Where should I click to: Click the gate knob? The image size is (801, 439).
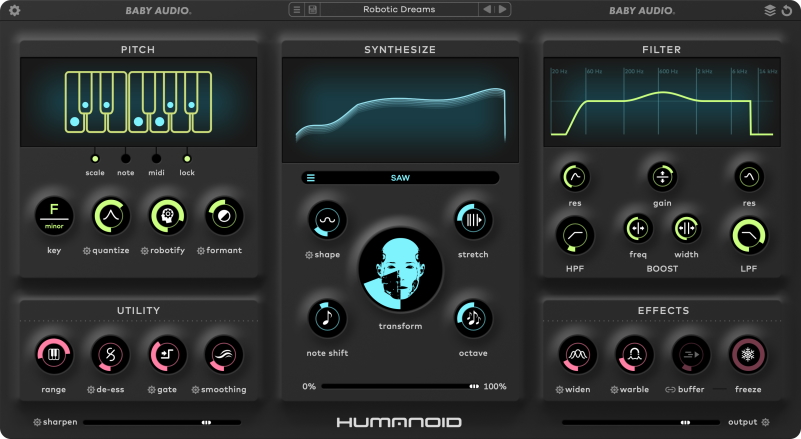coord(167,354)
